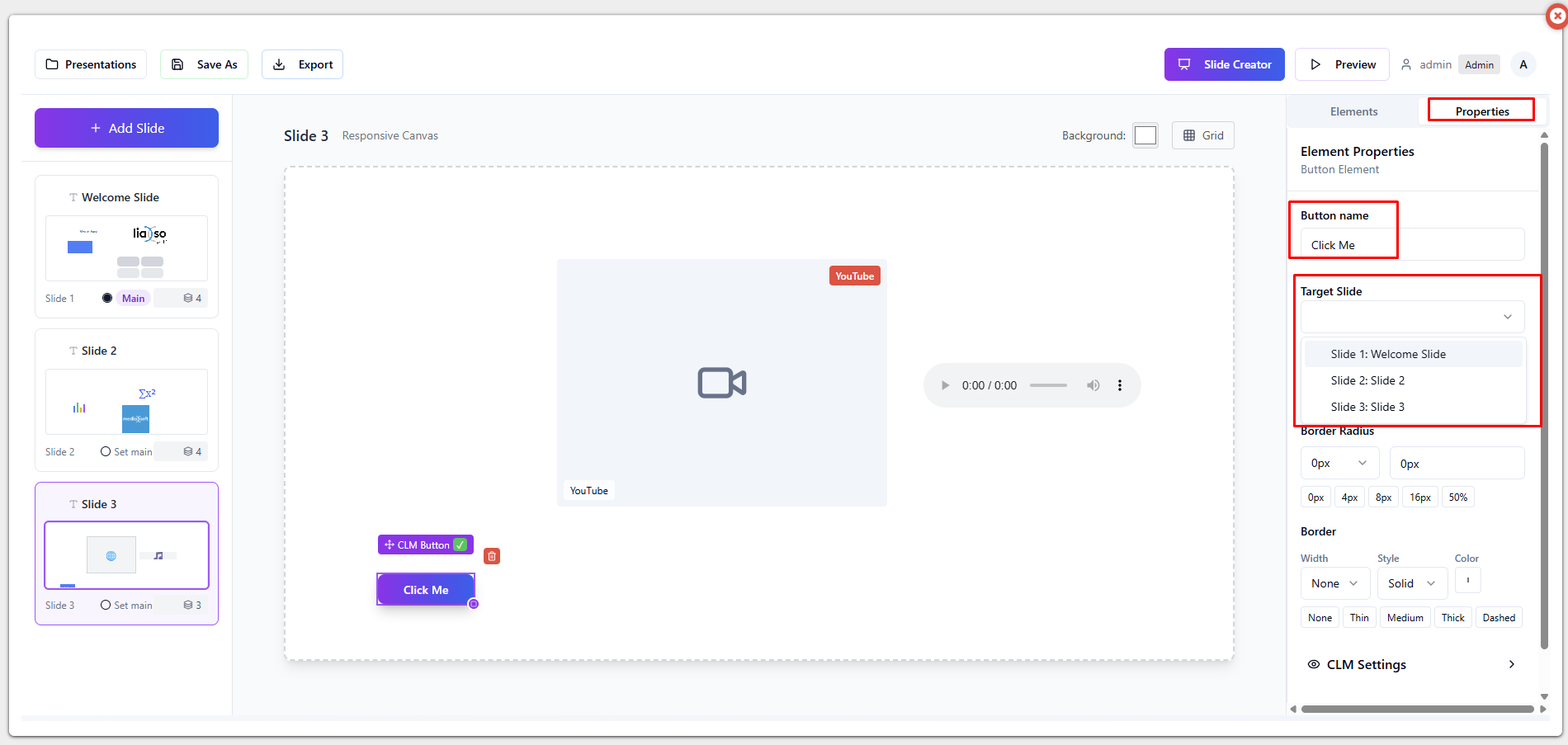Click the Button name input field

pyautogui.click(x=1412, y=245)
